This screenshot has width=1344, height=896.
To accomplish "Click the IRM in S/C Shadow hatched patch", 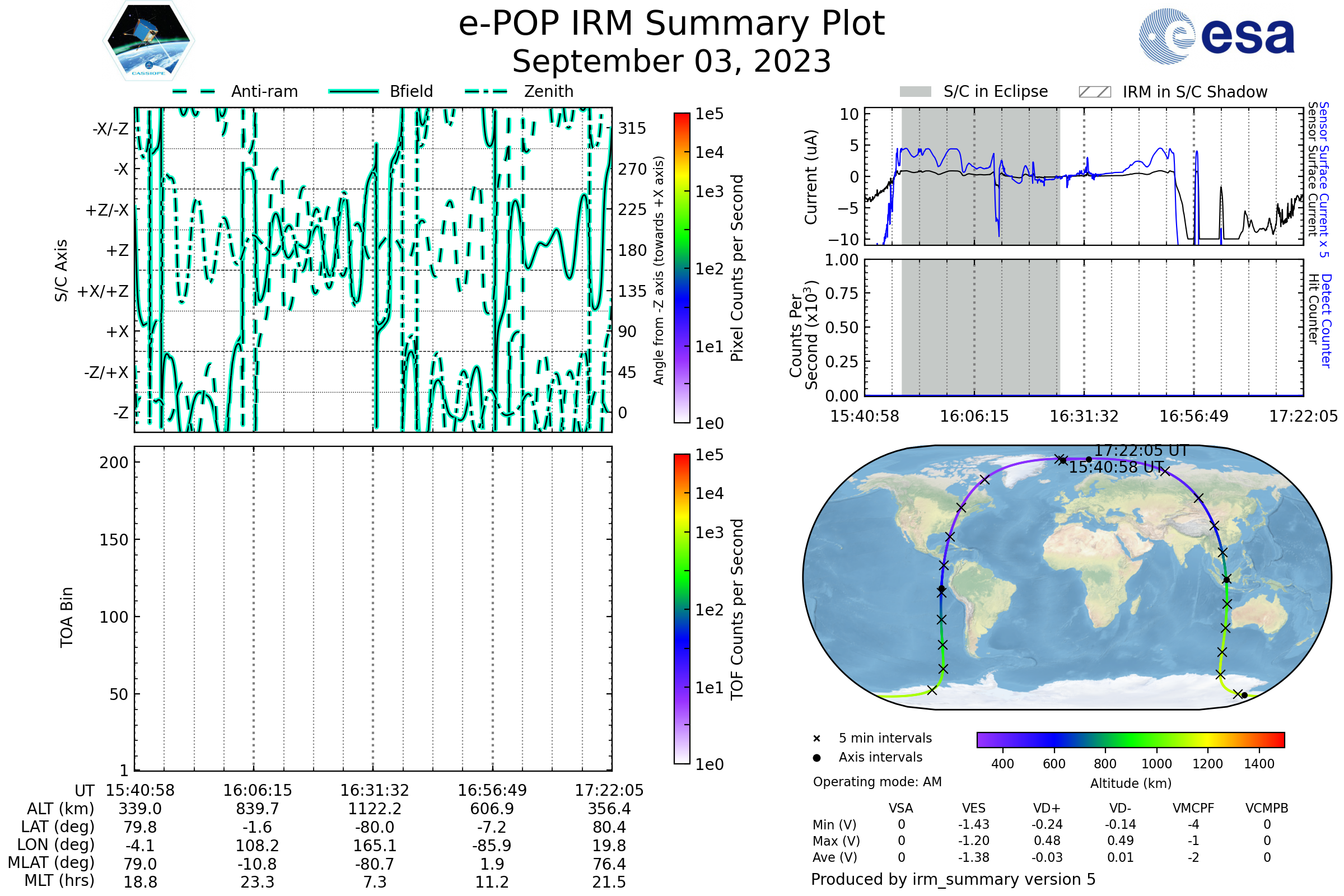I will point(1094,92).
